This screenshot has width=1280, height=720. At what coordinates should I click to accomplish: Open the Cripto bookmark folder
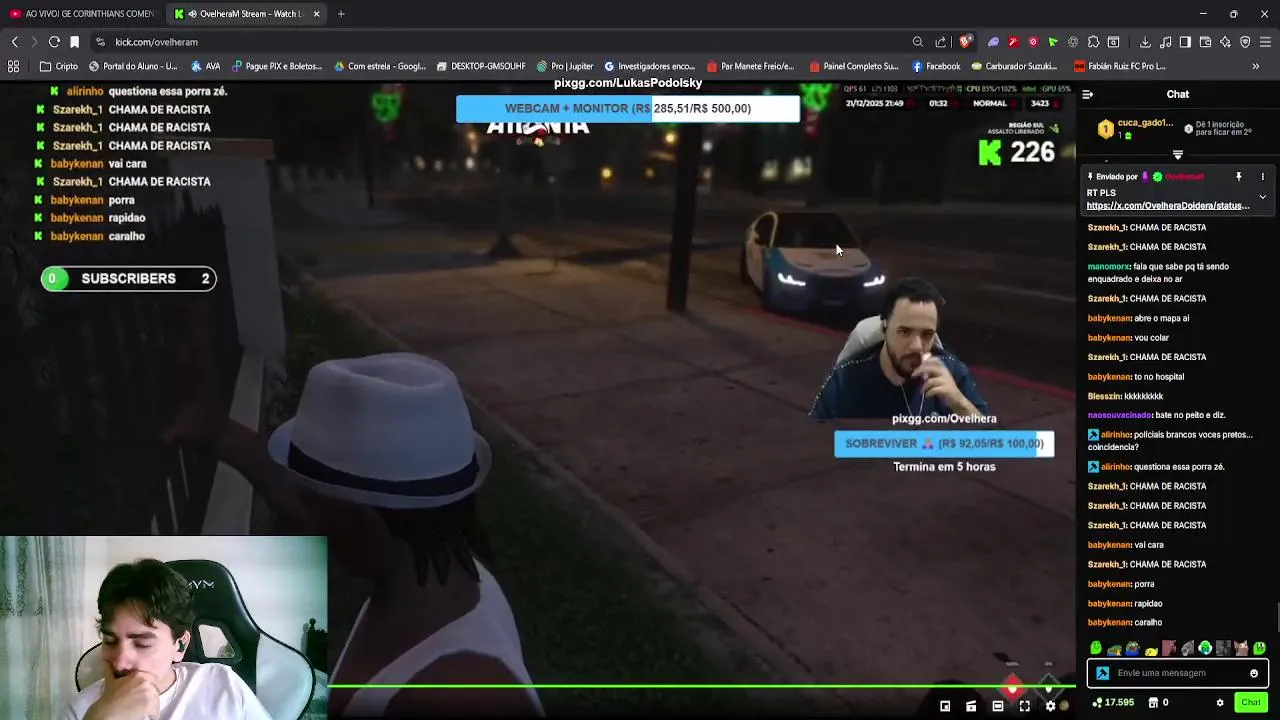(x=58, y=66)
